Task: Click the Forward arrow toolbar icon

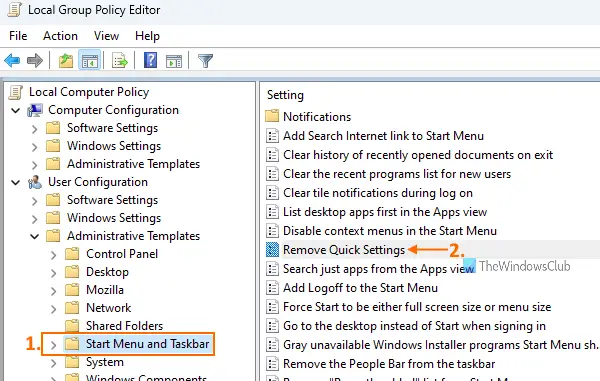Action: [35, 60]
